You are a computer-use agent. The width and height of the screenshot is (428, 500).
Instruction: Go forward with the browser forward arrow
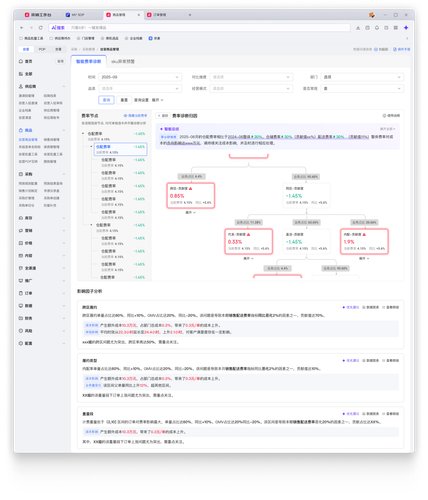[x=31, y=28]
